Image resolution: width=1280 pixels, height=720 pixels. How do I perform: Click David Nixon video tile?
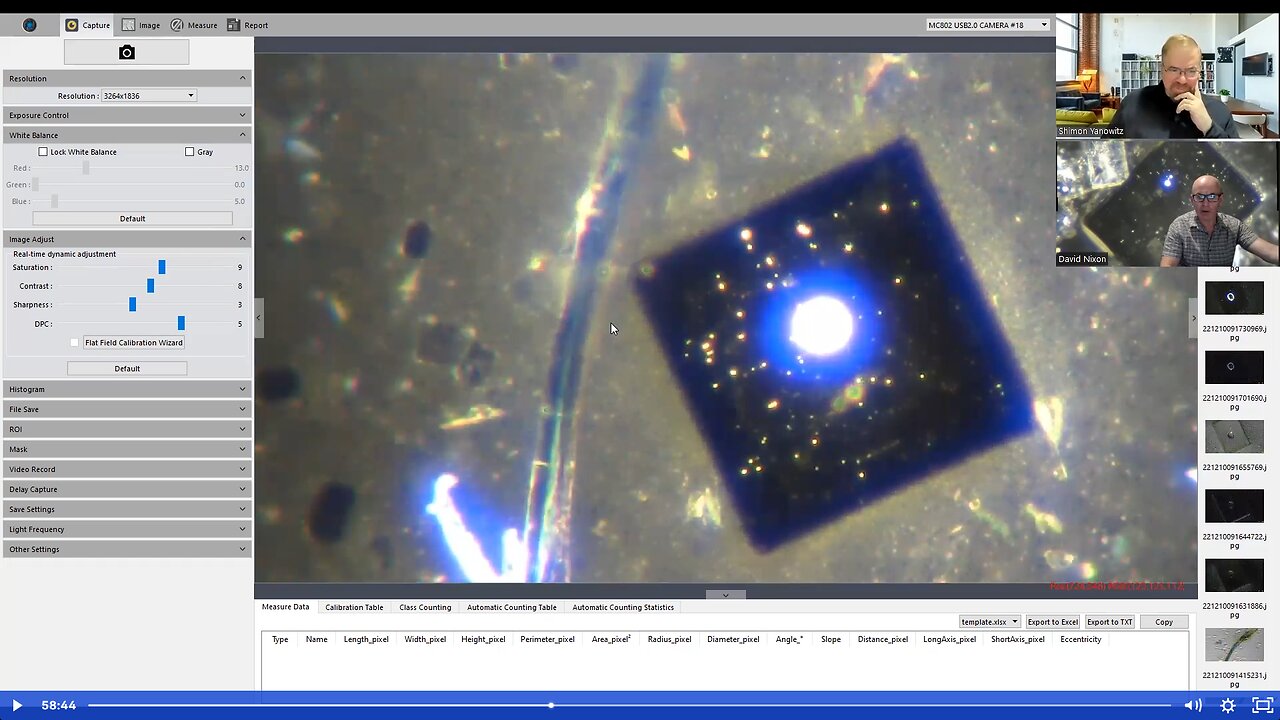[x=1168, y=203]
